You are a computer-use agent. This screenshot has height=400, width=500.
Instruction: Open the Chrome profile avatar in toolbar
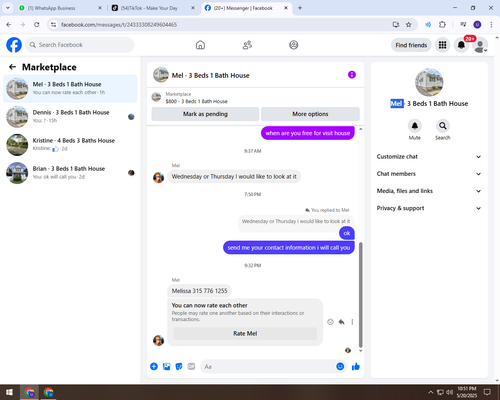coord(477,25)
